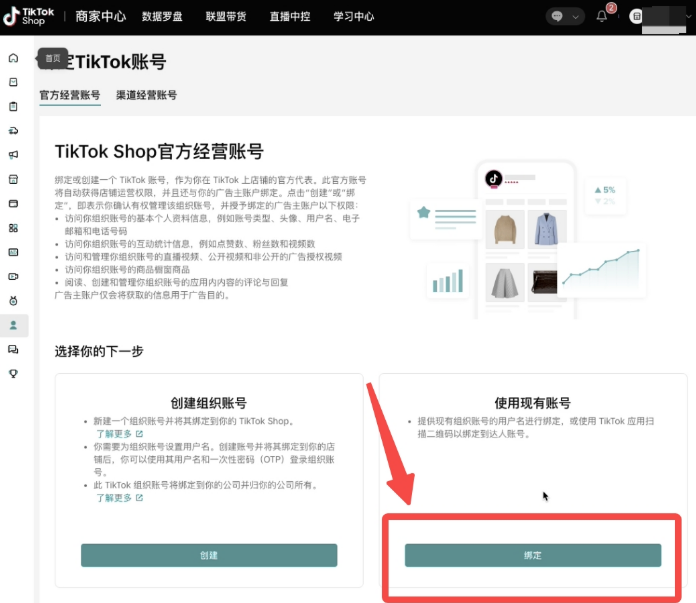
Task: Open the chart monitor icon in sidebar
Action: tap(13, 252)
